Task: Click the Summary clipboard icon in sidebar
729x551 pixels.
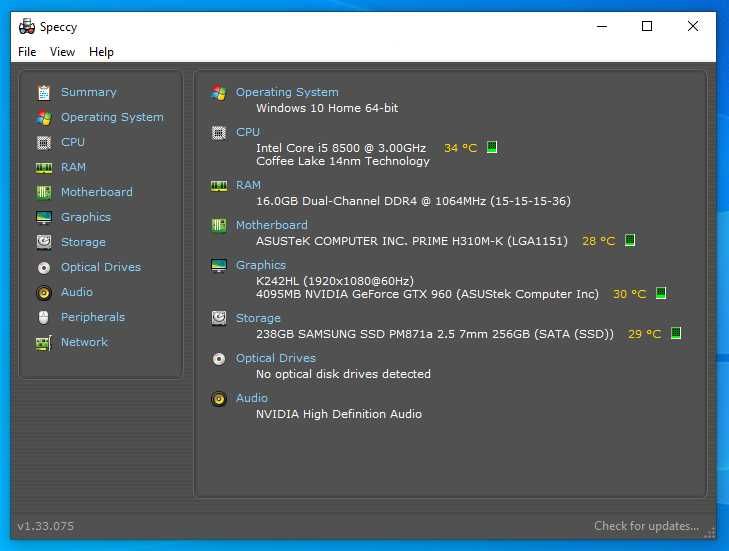Action: [44, 93]
